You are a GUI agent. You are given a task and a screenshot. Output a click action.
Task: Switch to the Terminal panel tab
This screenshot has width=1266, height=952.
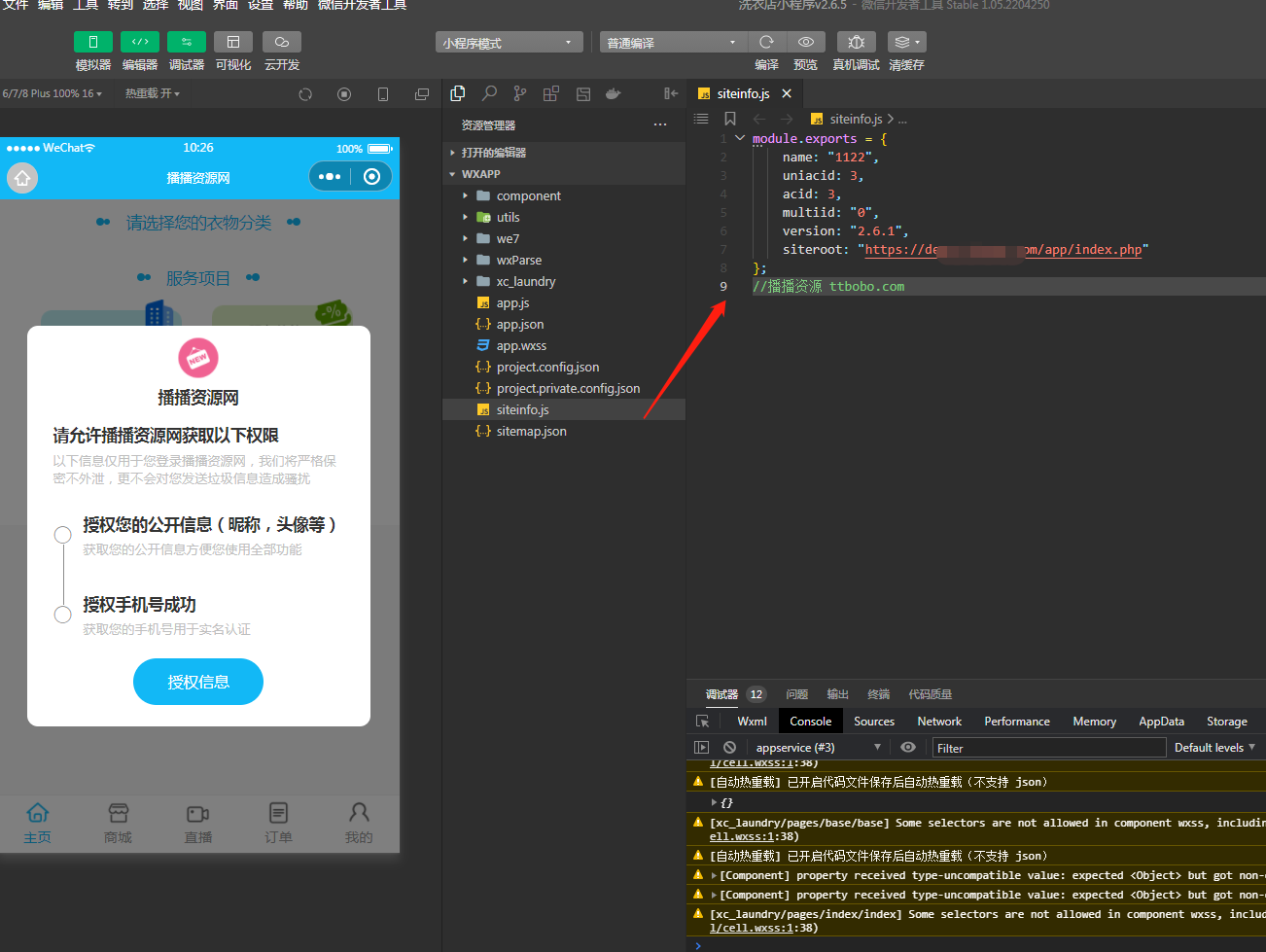pos(879,694)
